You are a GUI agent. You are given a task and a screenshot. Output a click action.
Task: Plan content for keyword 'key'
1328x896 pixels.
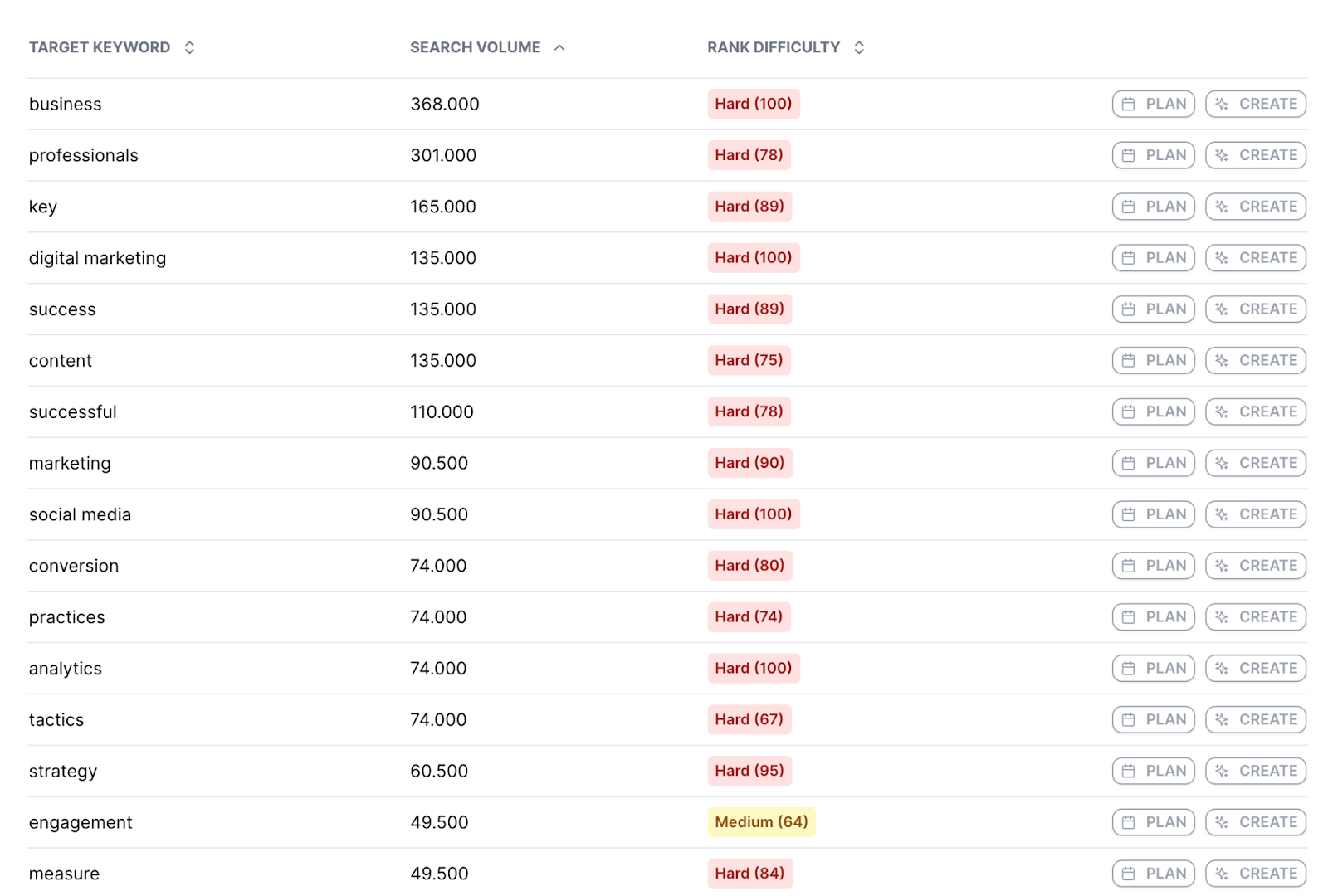click(x=1154, y=207)
